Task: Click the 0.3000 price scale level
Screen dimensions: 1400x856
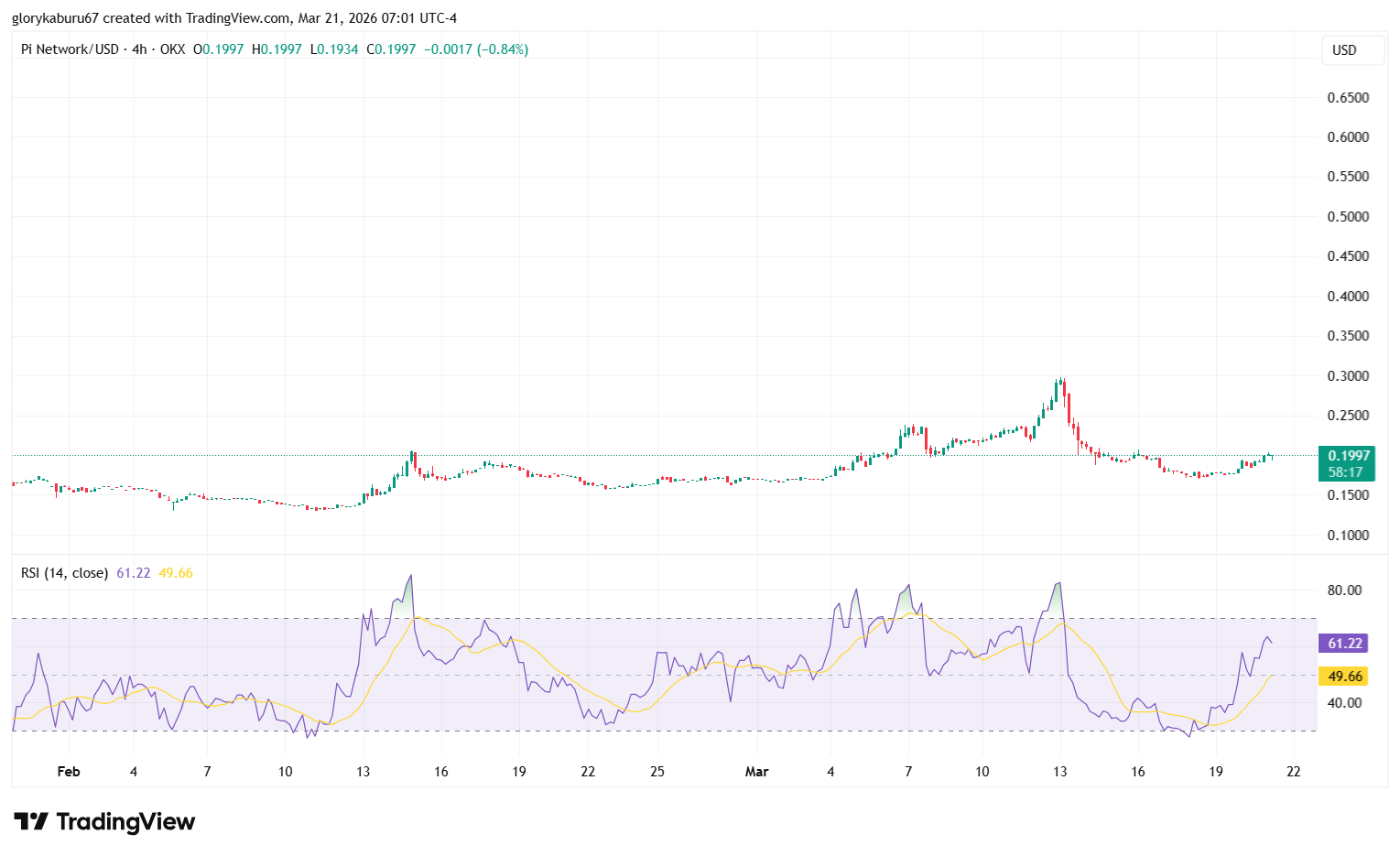Action: coord(1348,376)
